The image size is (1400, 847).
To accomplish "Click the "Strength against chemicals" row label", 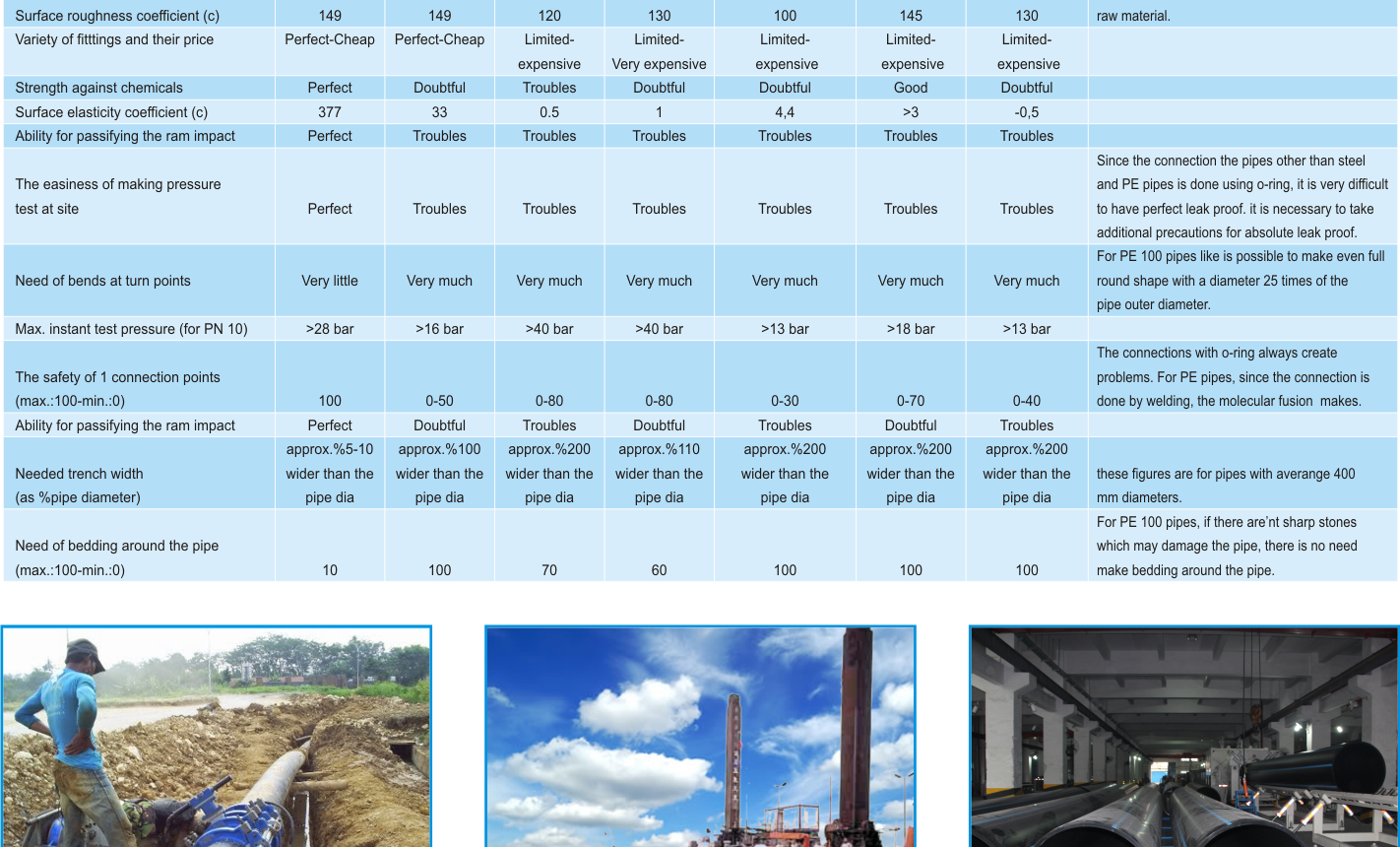I will [x=98, y=88].
